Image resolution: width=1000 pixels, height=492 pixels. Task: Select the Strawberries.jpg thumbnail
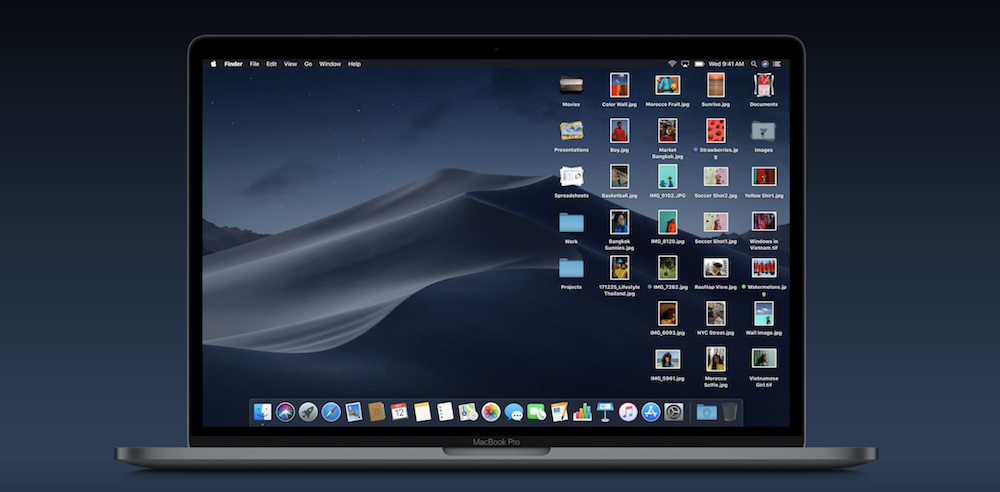click(x=716, y=131)
